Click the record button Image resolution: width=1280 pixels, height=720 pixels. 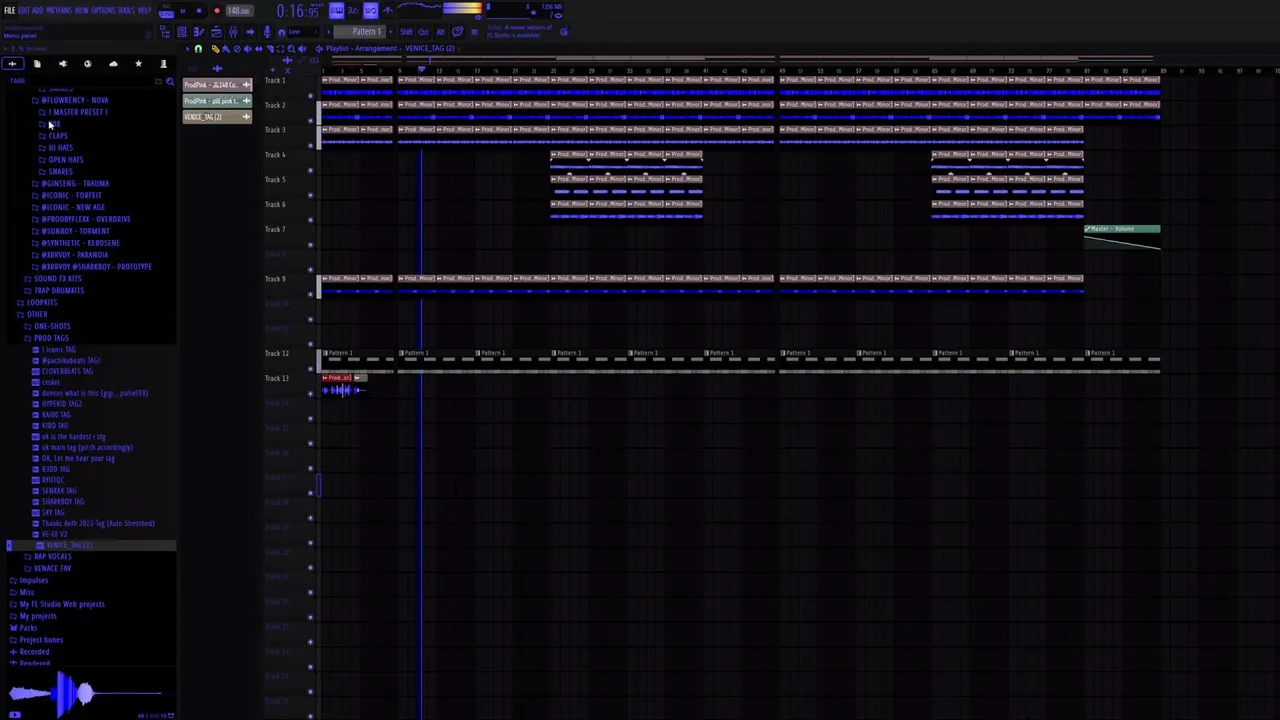coord(217,11)
